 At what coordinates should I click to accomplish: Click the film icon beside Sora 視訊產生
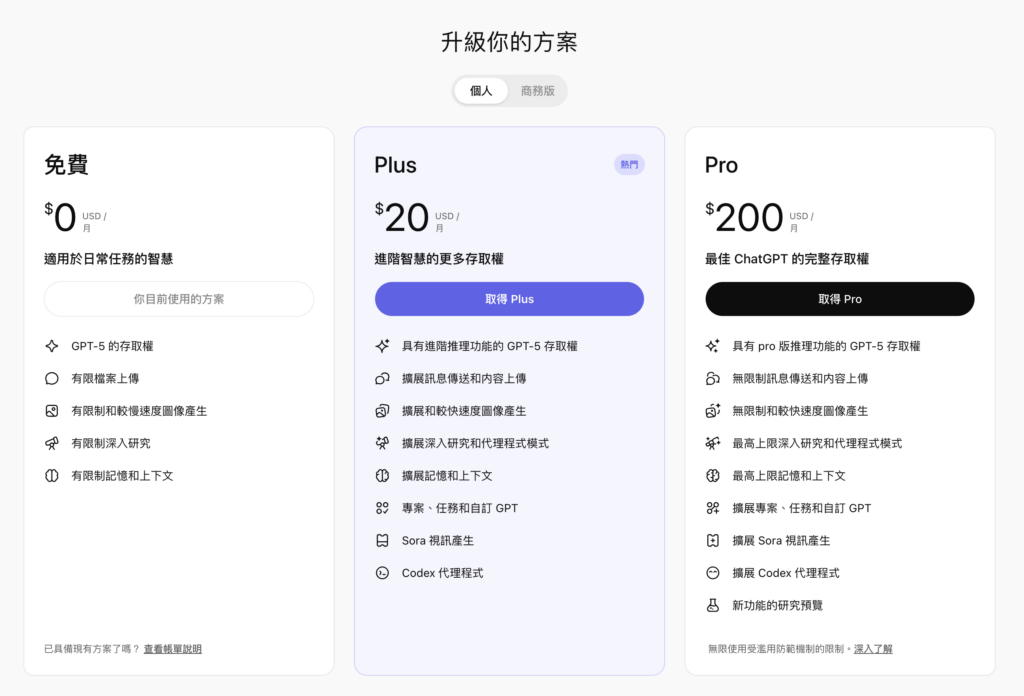pyautogui.click(x=383, y=541)
